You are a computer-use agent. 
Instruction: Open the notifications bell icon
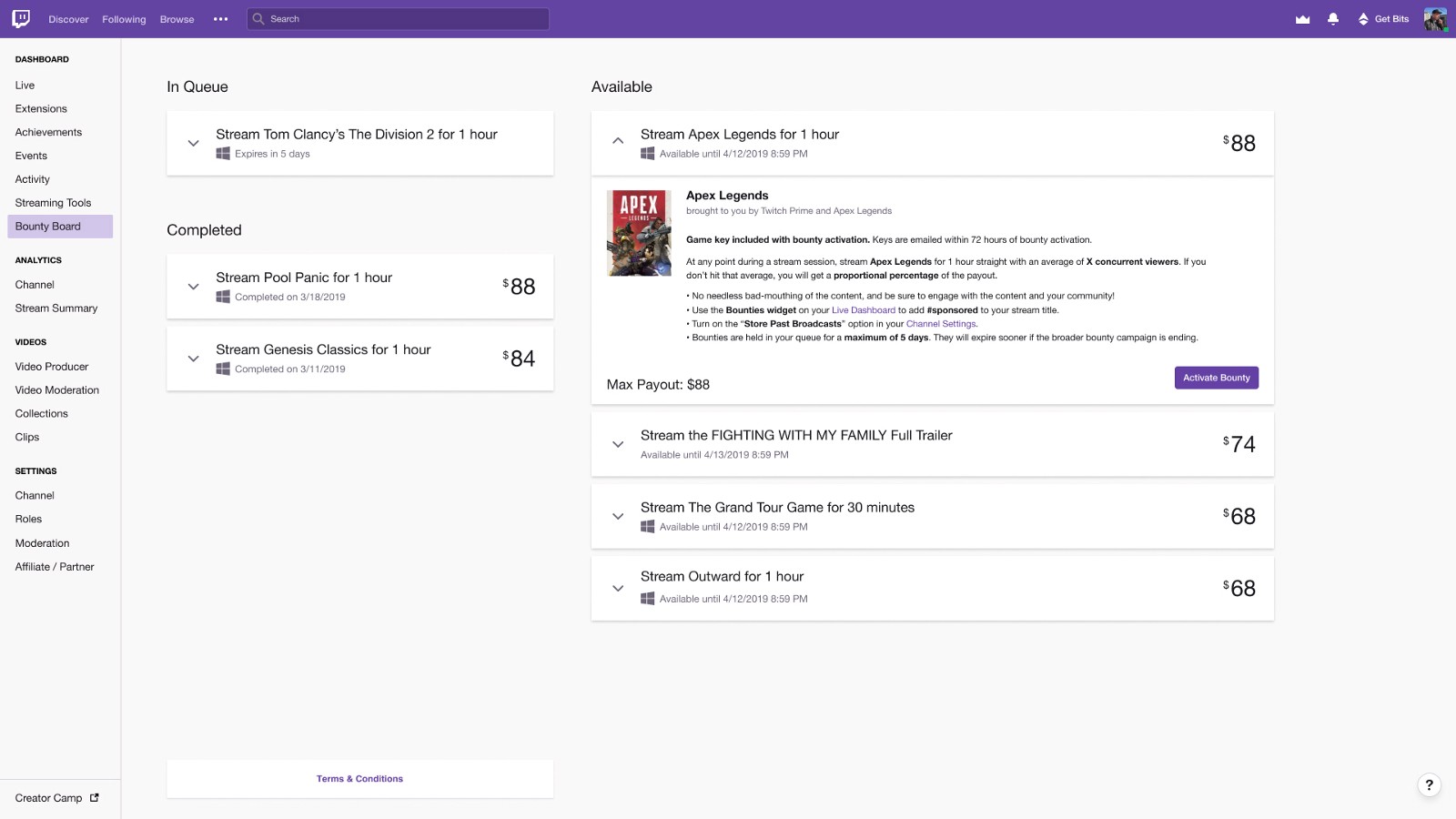[x=1333, y=19]
